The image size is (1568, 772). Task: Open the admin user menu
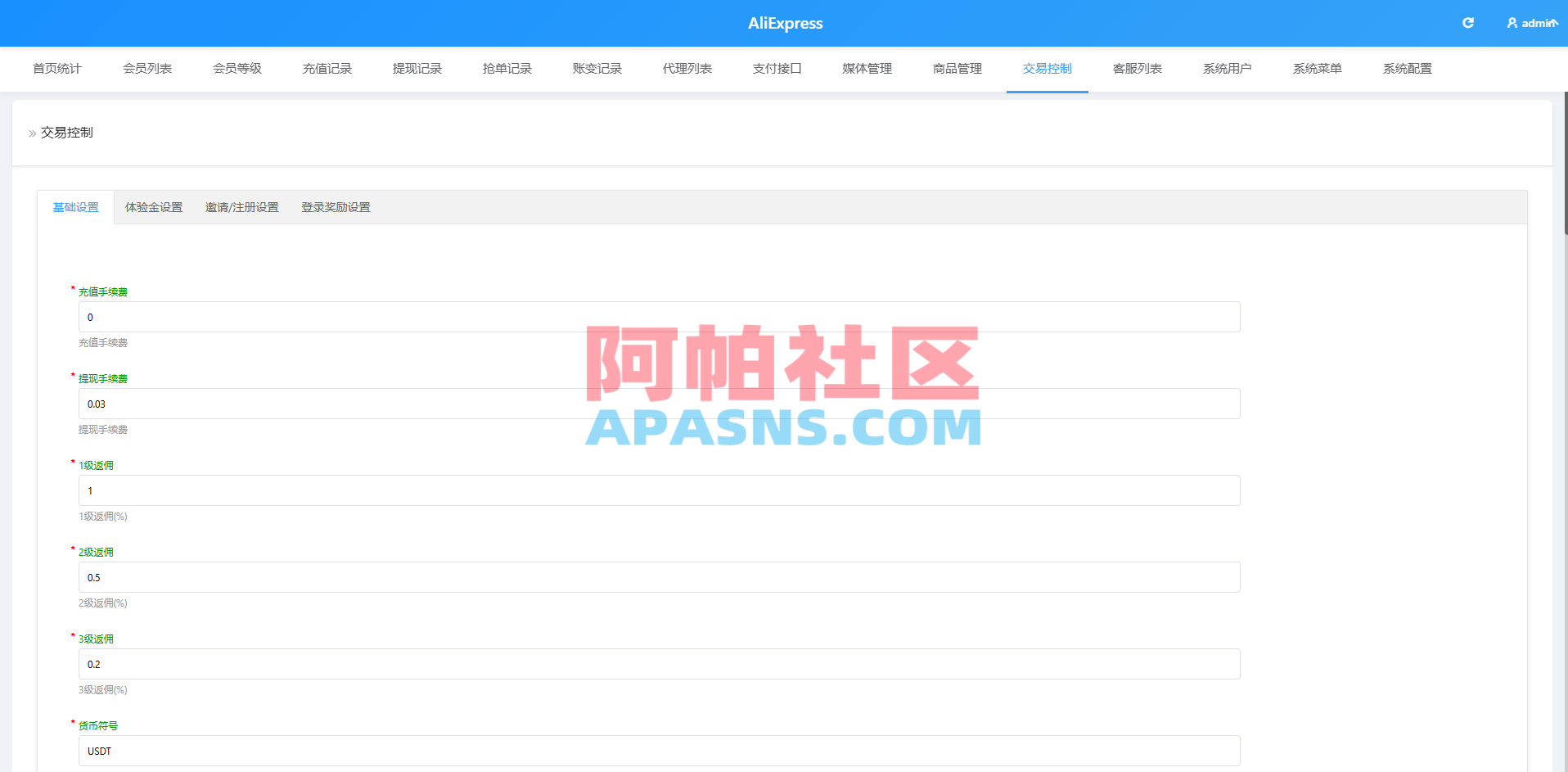click(x=1532, y=23)
